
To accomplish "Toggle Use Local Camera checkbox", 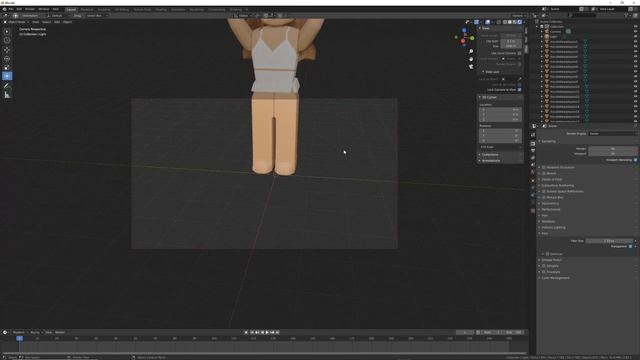I will [x=520, y=53].
